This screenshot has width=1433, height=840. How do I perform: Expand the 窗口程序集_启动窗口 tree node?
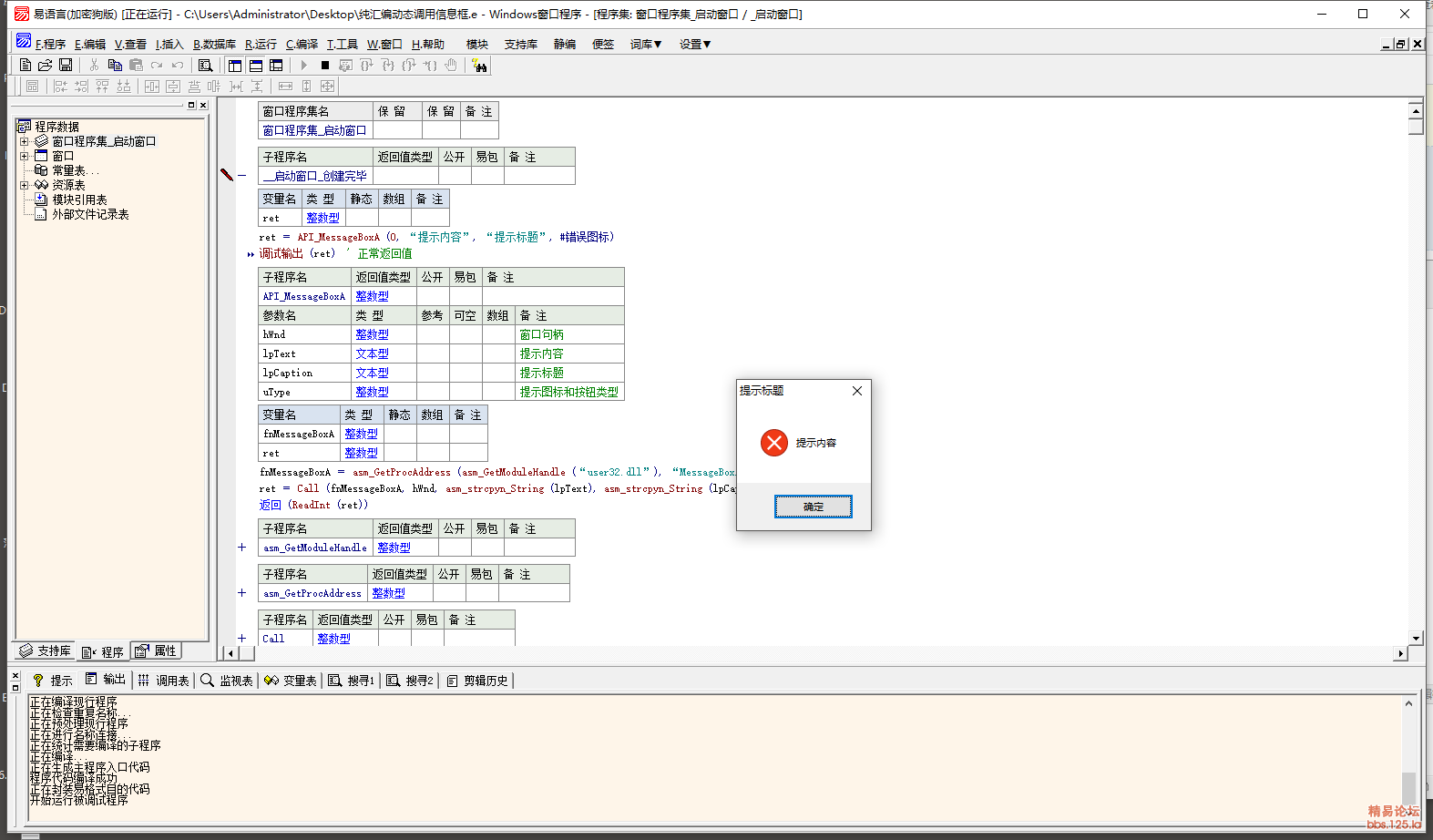tap(25, 141)
